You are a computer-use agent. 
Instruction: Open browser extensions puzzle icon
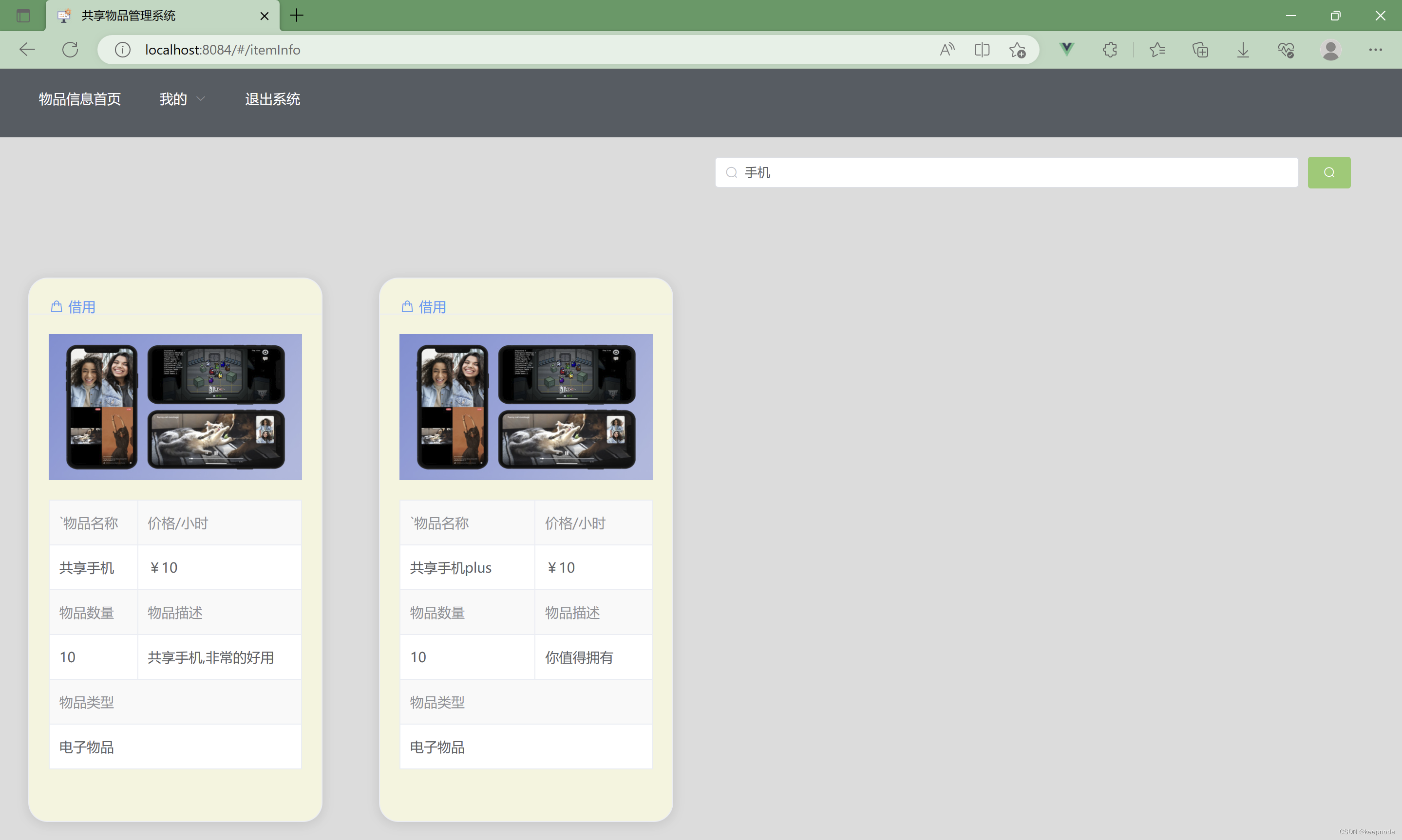pyautogui.click(x=1110, y=50)
